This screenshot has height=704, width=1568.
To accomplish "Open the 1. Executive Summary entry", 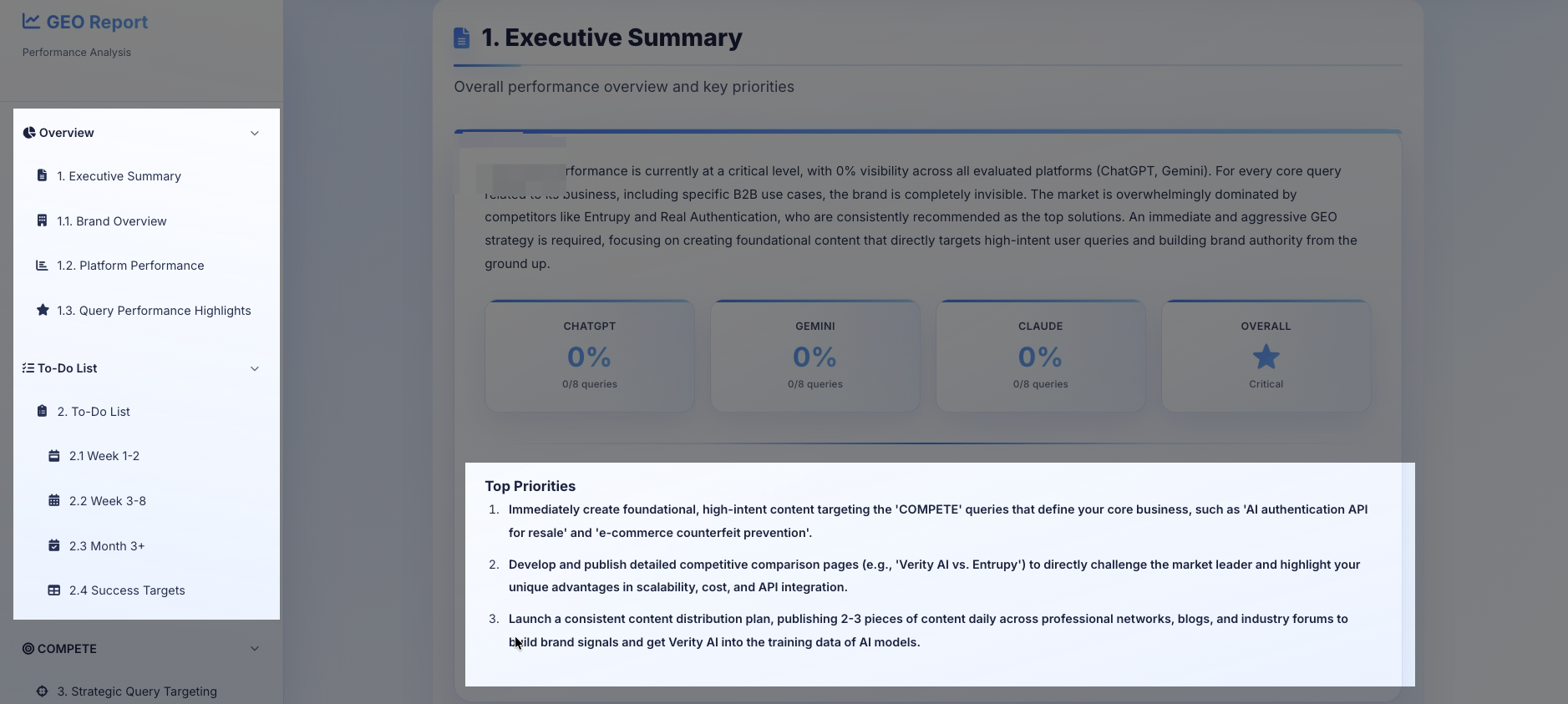I will coord(119,175).
